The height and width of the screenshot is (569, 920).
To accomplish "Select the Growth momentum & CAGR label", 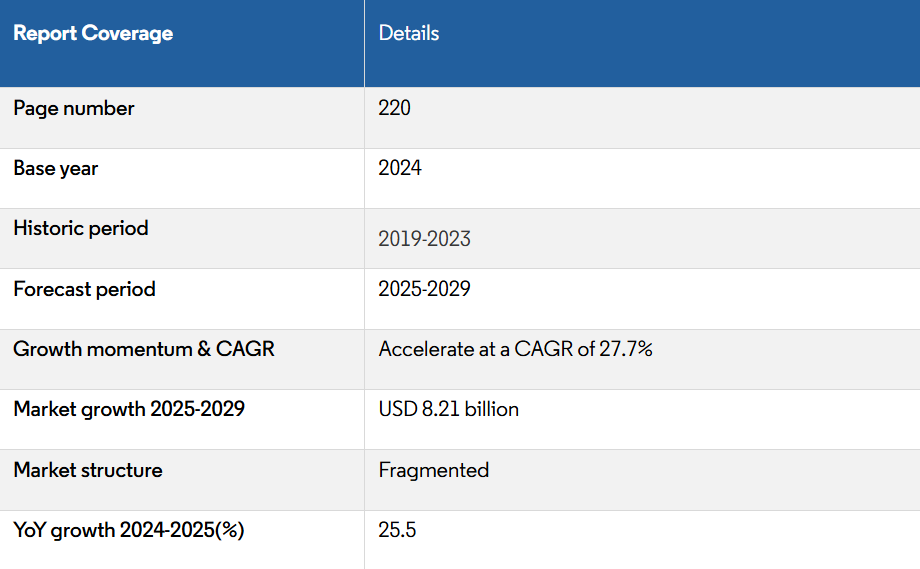I will click(144, 349).
